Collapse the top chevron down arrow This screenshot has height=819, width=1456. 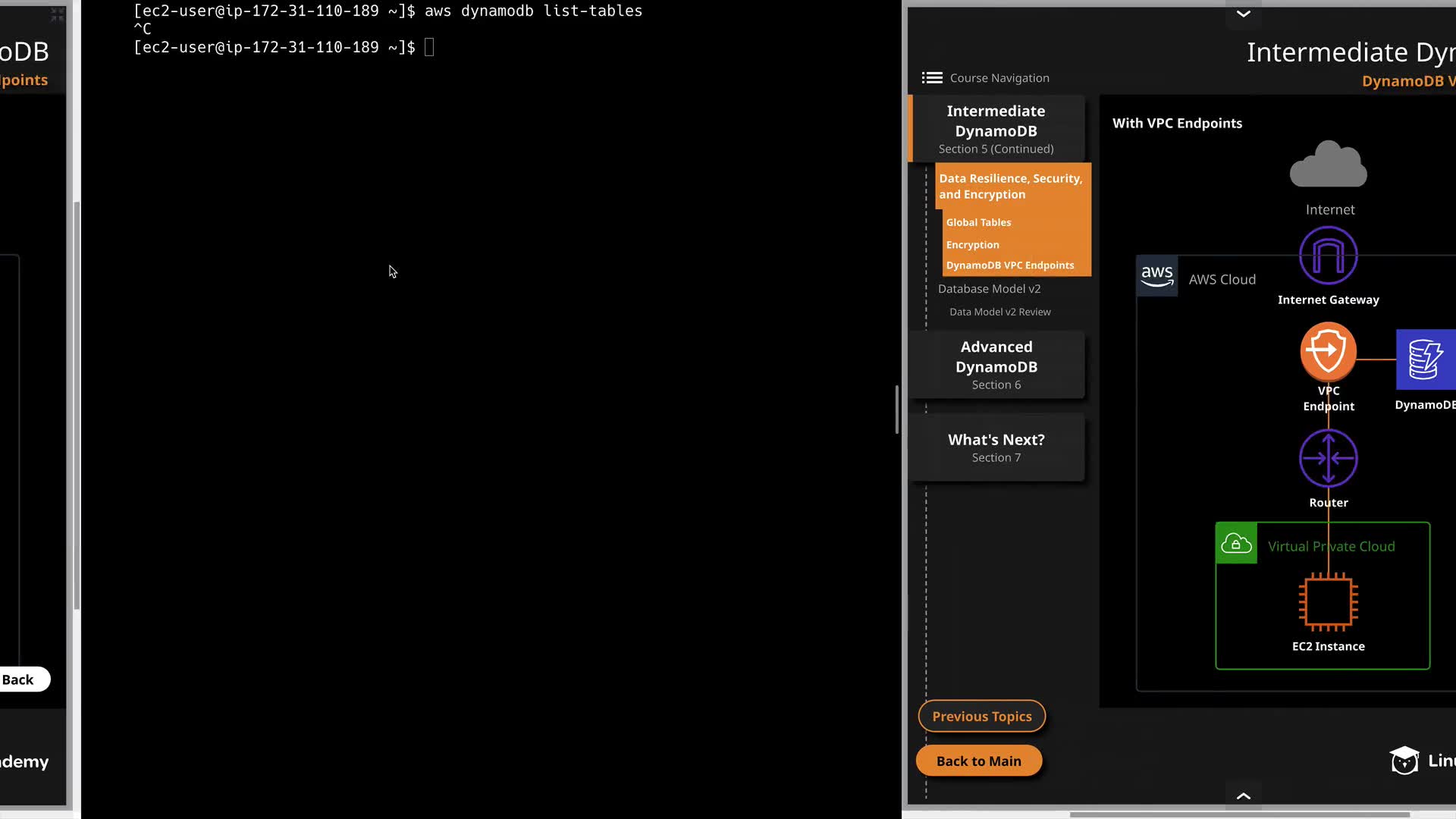pos(1243,14)
